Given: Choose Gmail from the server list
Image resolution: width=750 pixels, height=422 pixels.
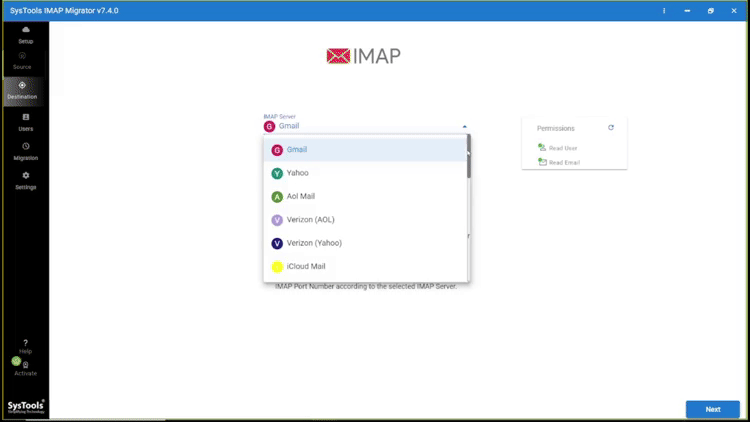Looking at the screenshot, I should [x=365, y=150].
